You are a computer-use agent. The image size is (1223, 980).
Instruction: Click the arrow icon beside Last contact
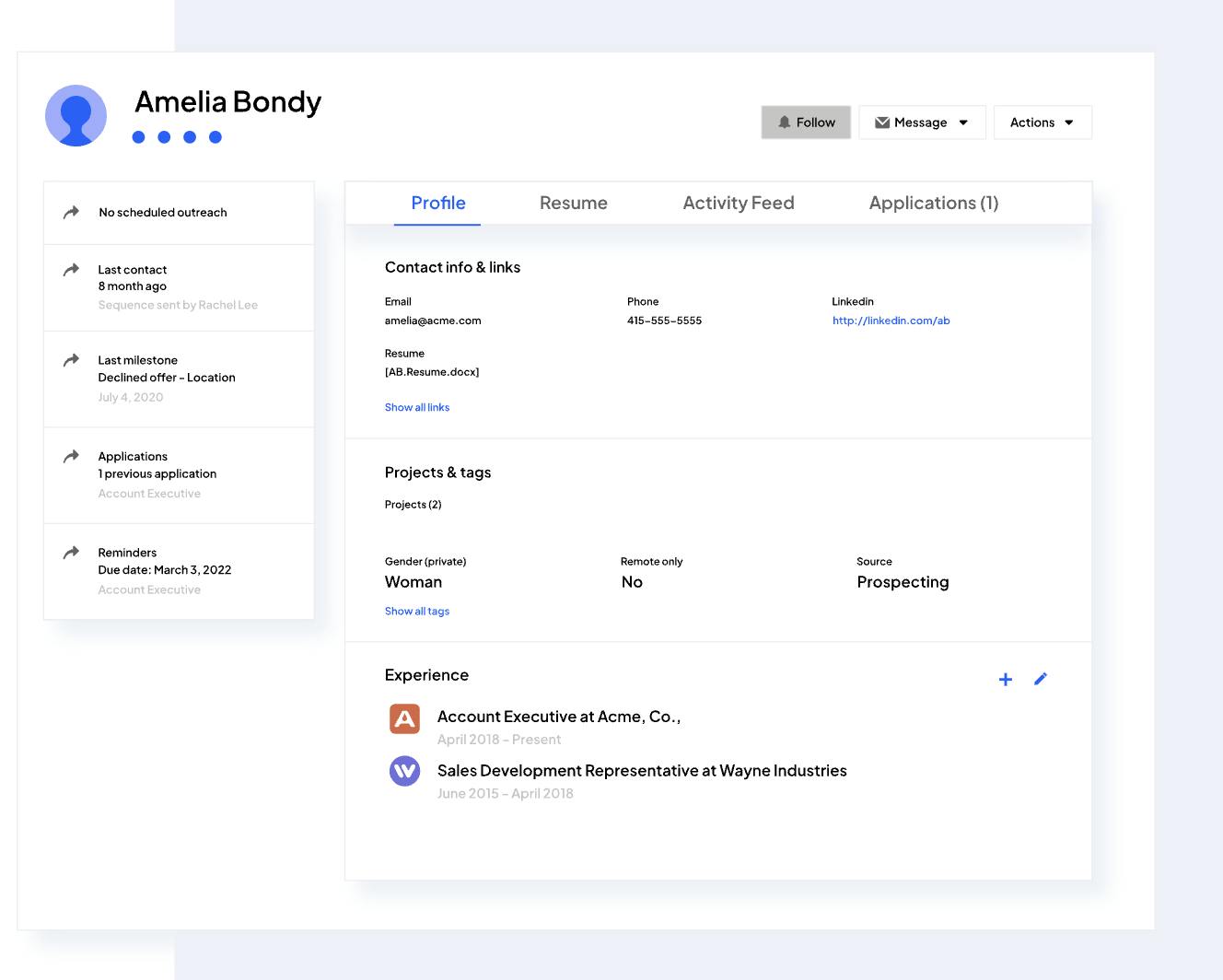click(71, 270)
